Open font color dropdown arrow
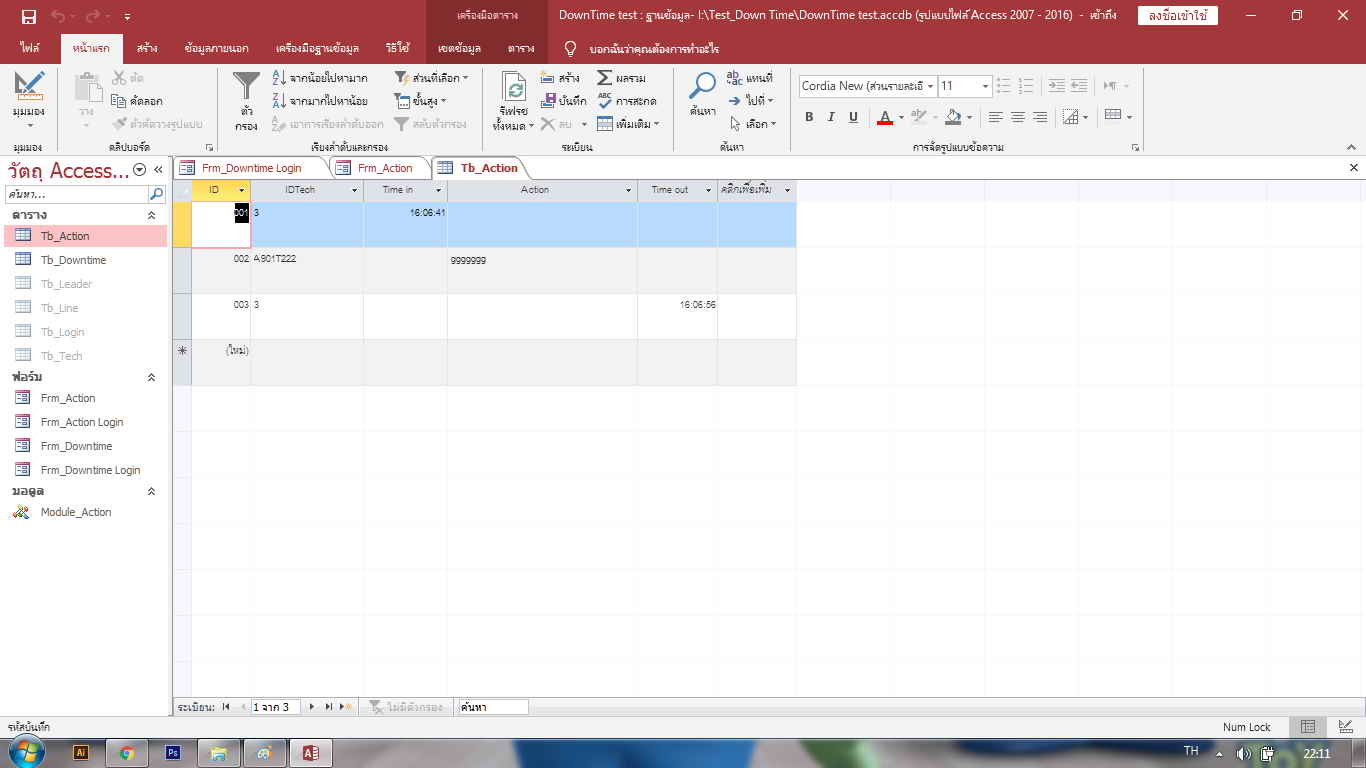The image size is (1366, 768). (x=901, y=118)
